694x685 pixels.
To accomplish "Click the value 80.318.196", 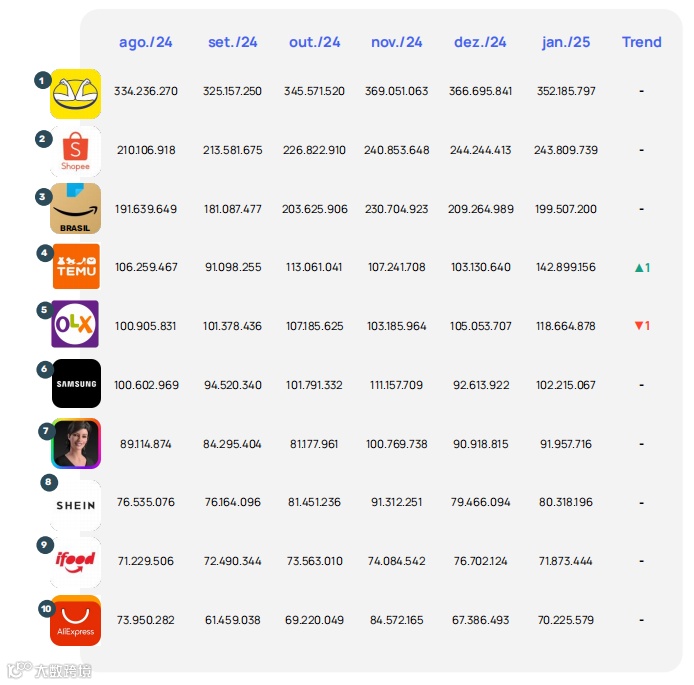I will [x=566, y=502].
